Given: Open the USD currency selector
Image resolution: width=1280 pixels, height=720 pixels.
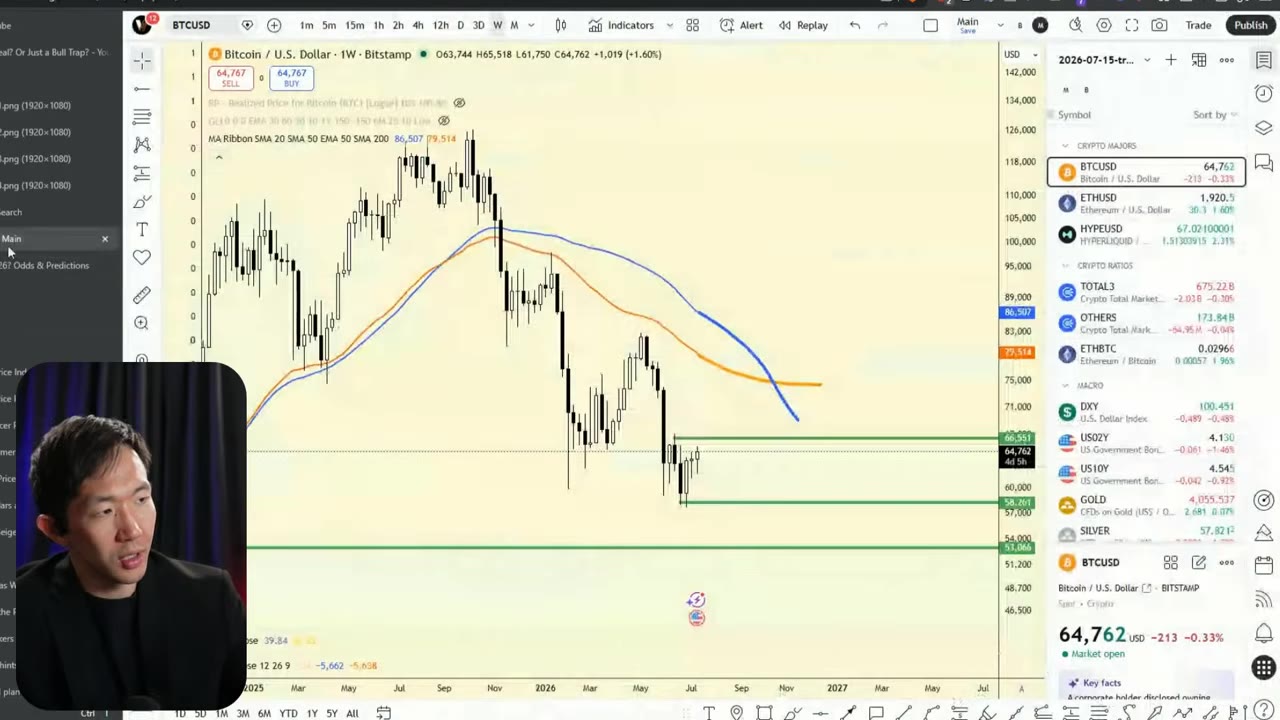Looking at the screenshot, I should [x=1018, y=54].
